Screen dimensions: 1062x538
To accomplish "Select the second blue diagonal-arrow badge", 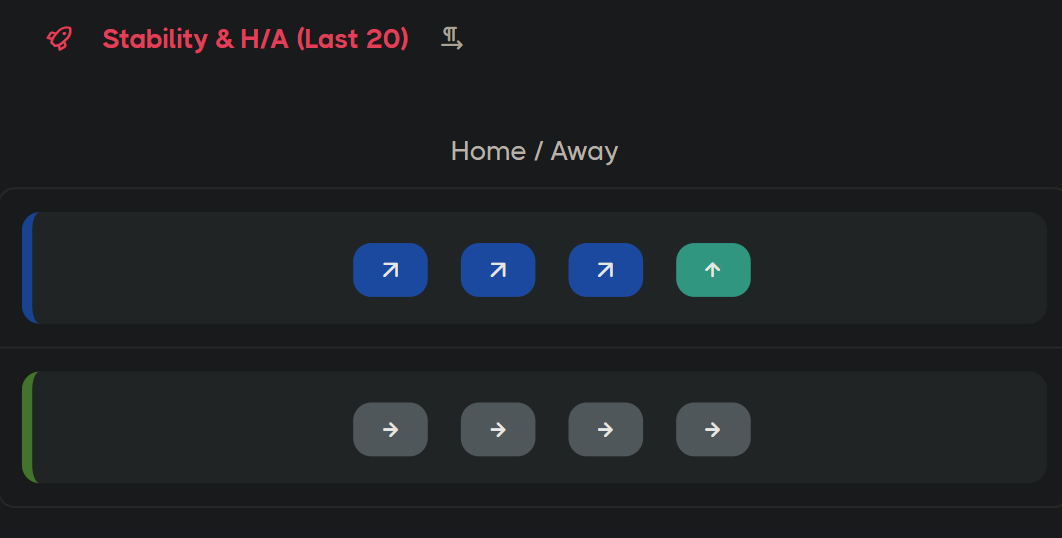I will pyautogui.click(x=498, y=270).
